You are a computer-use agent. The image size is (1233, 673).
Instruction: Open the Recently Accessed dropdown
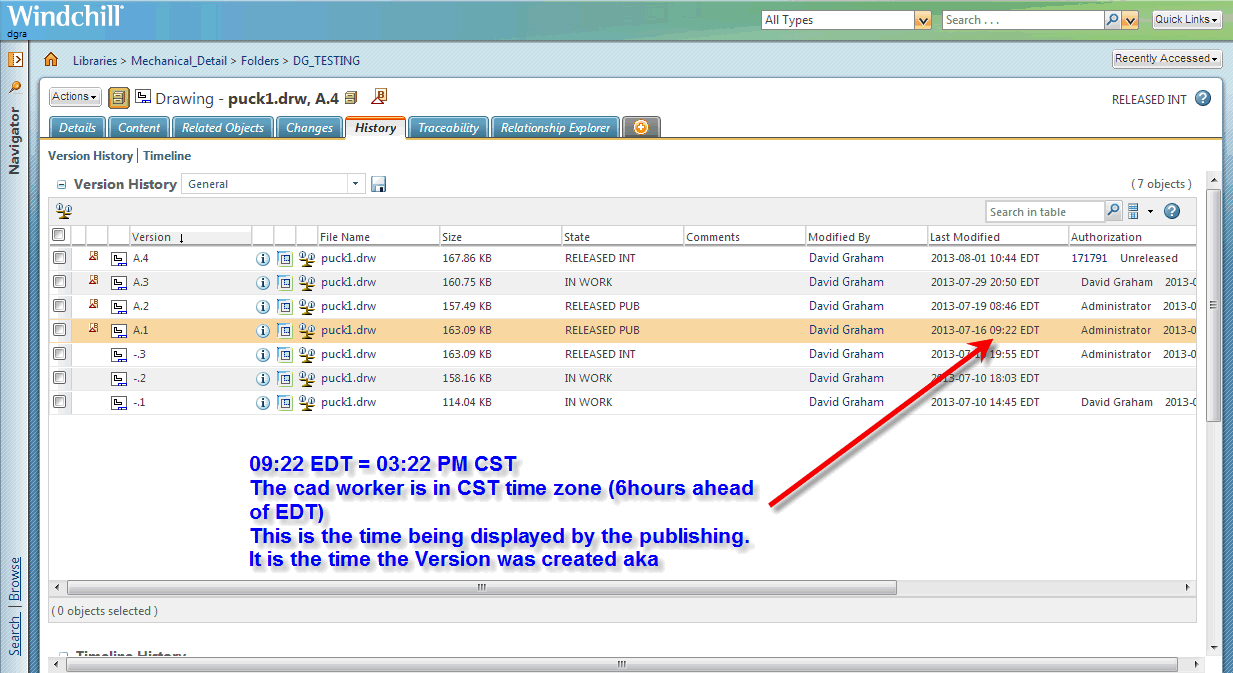(x=1167, y=59)
